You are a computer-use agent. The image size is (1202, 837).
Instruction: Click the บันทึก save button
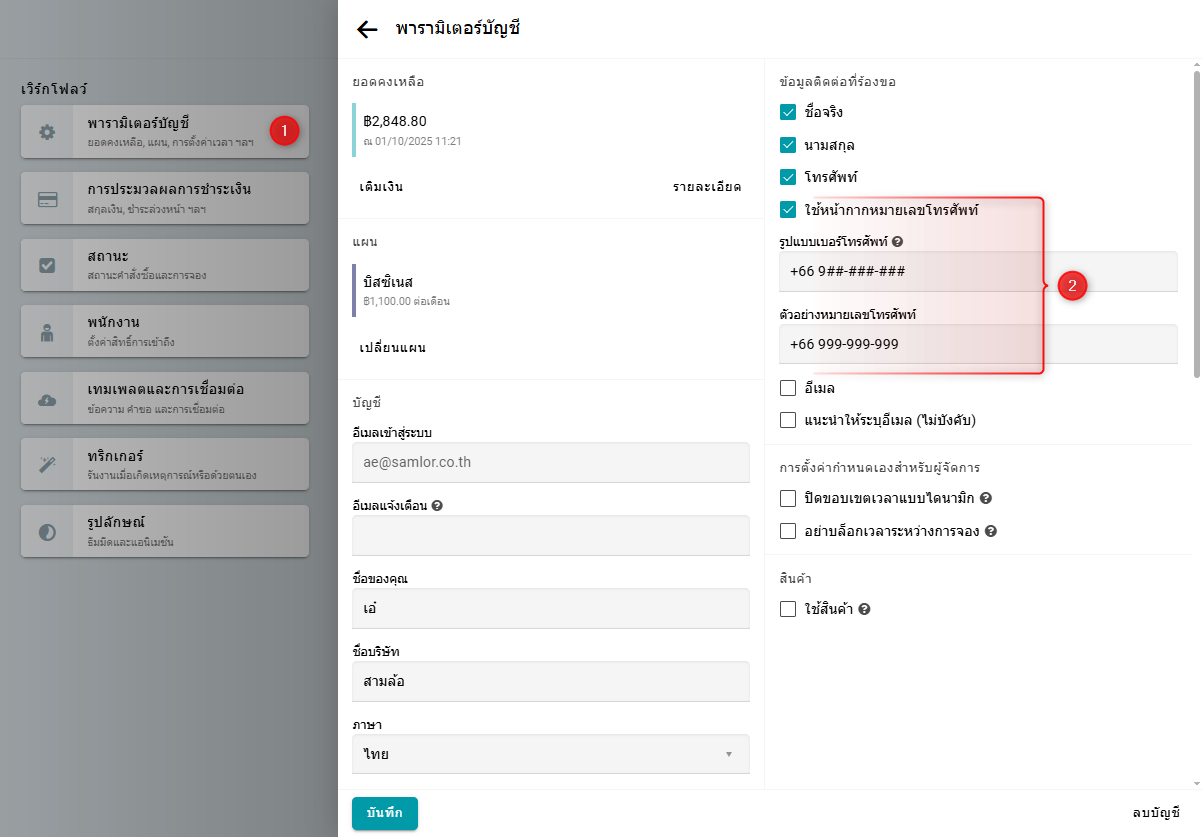[384, 813]
